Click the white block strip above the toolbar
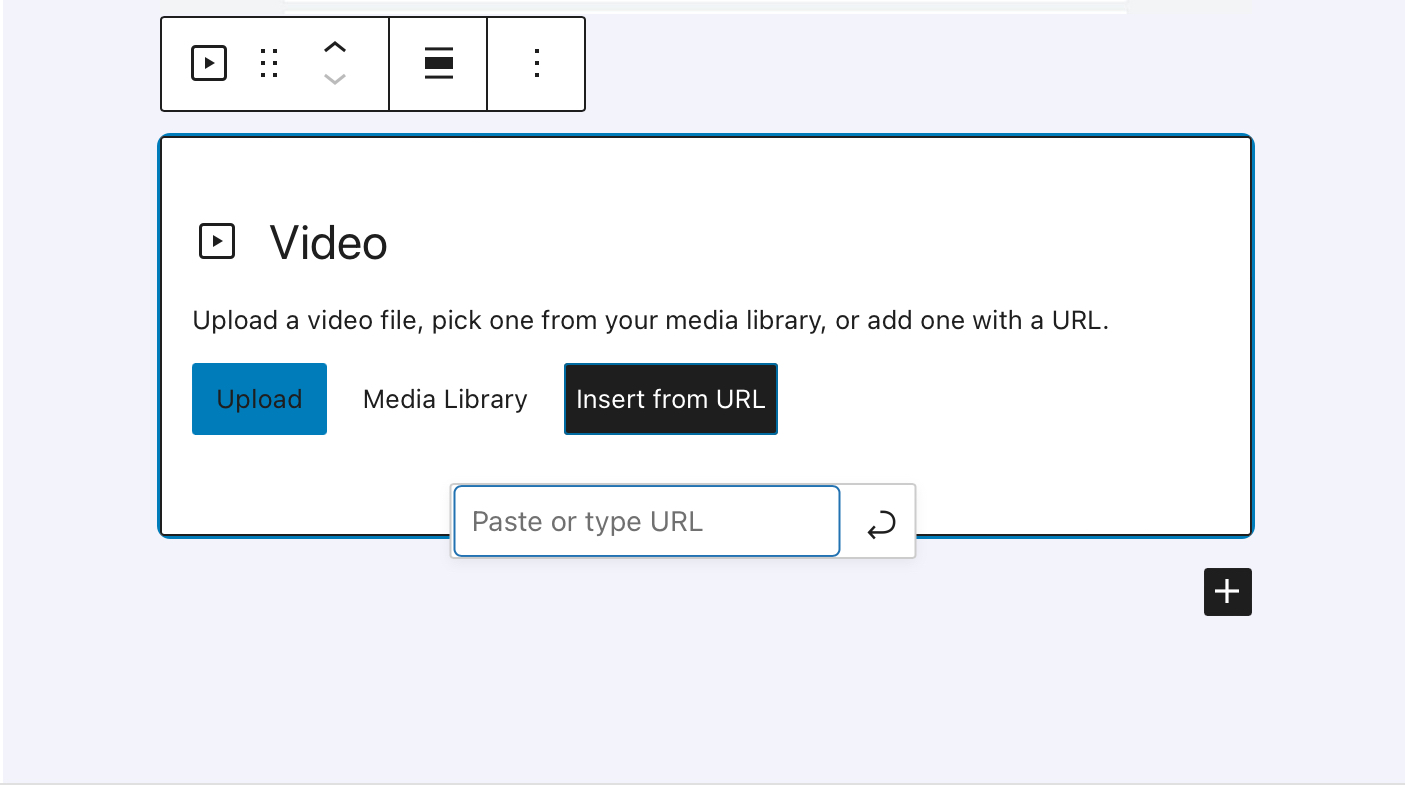Screen dimensions: 1405x785 coord(705,6)
